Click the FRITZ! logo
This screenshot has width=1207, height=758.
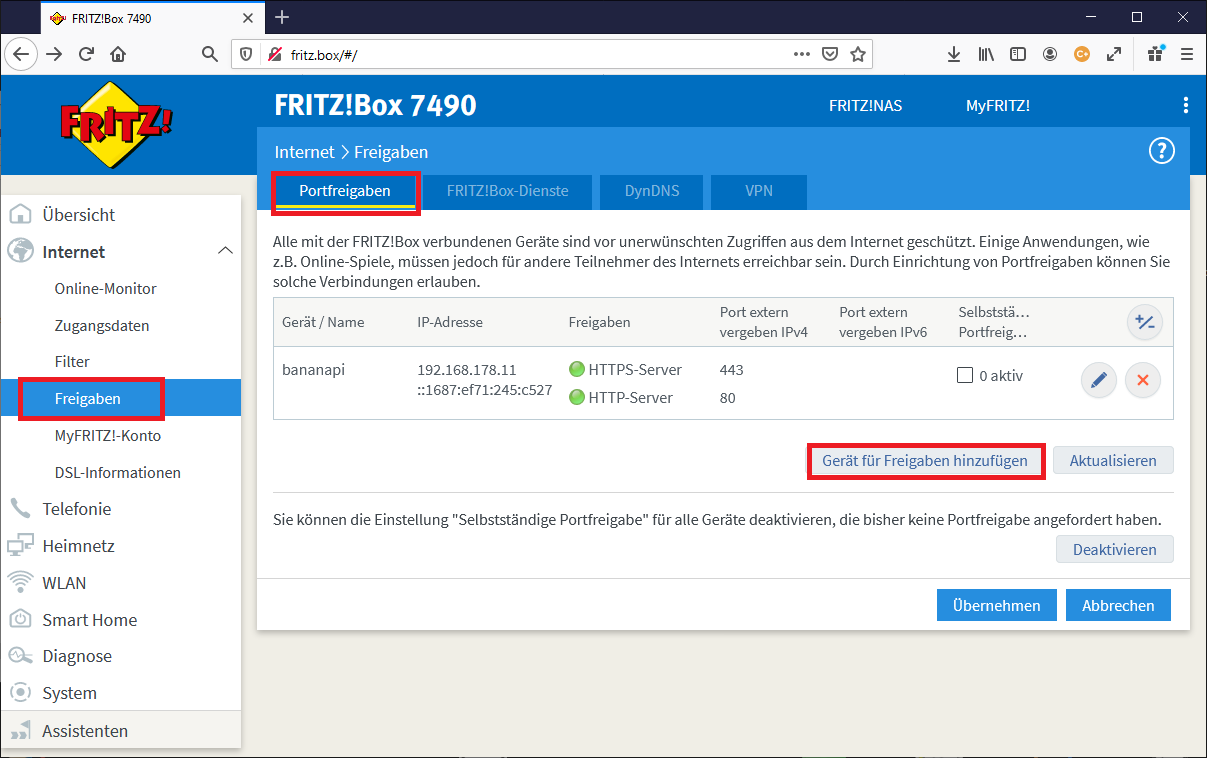(117, 125)
